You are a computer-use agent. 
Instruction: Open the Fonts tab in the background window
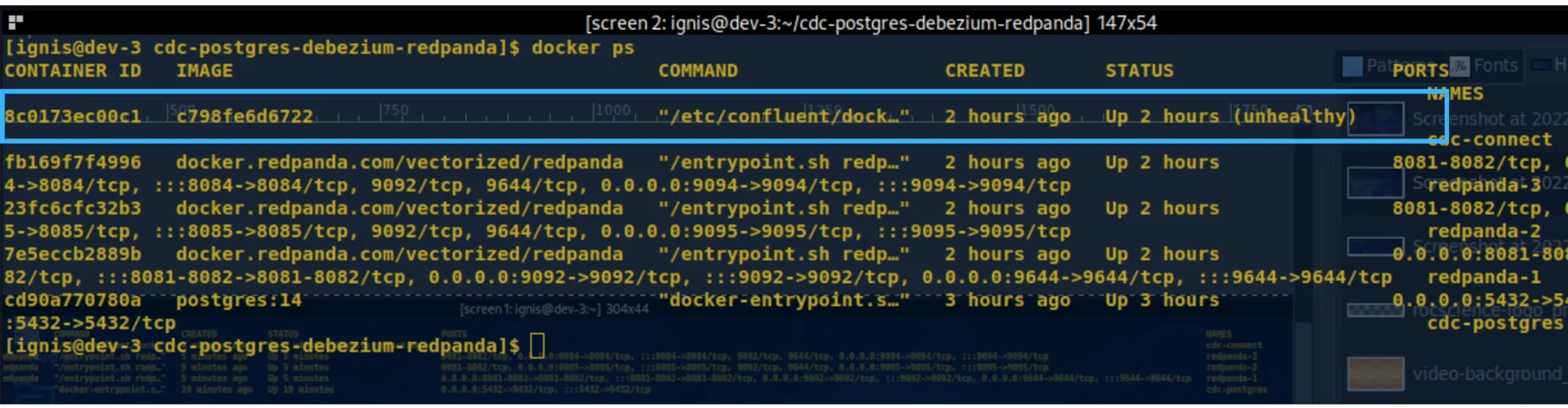pos(1485,65)
